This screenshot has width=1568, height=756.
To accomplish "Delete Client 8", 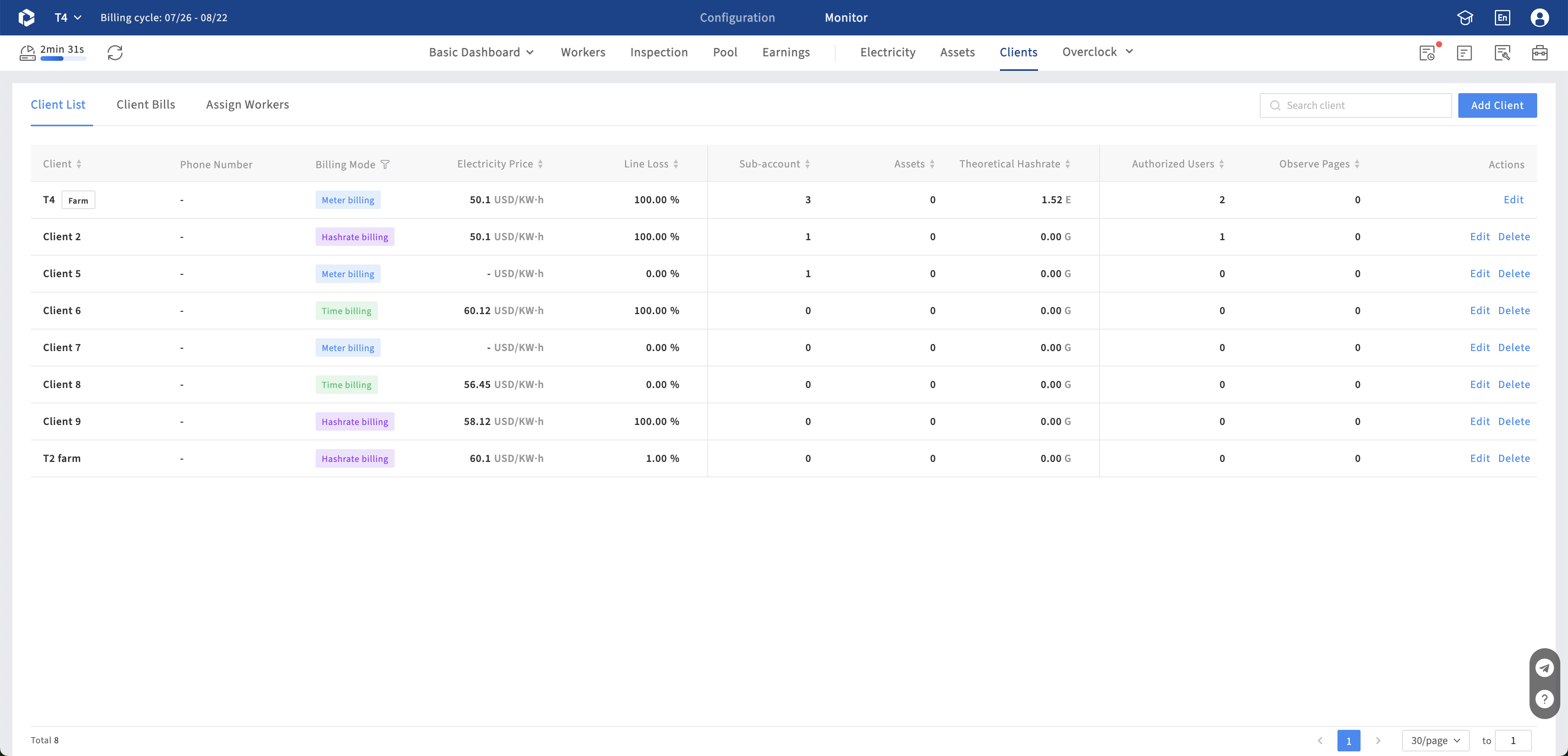I will click(1514, 385).
